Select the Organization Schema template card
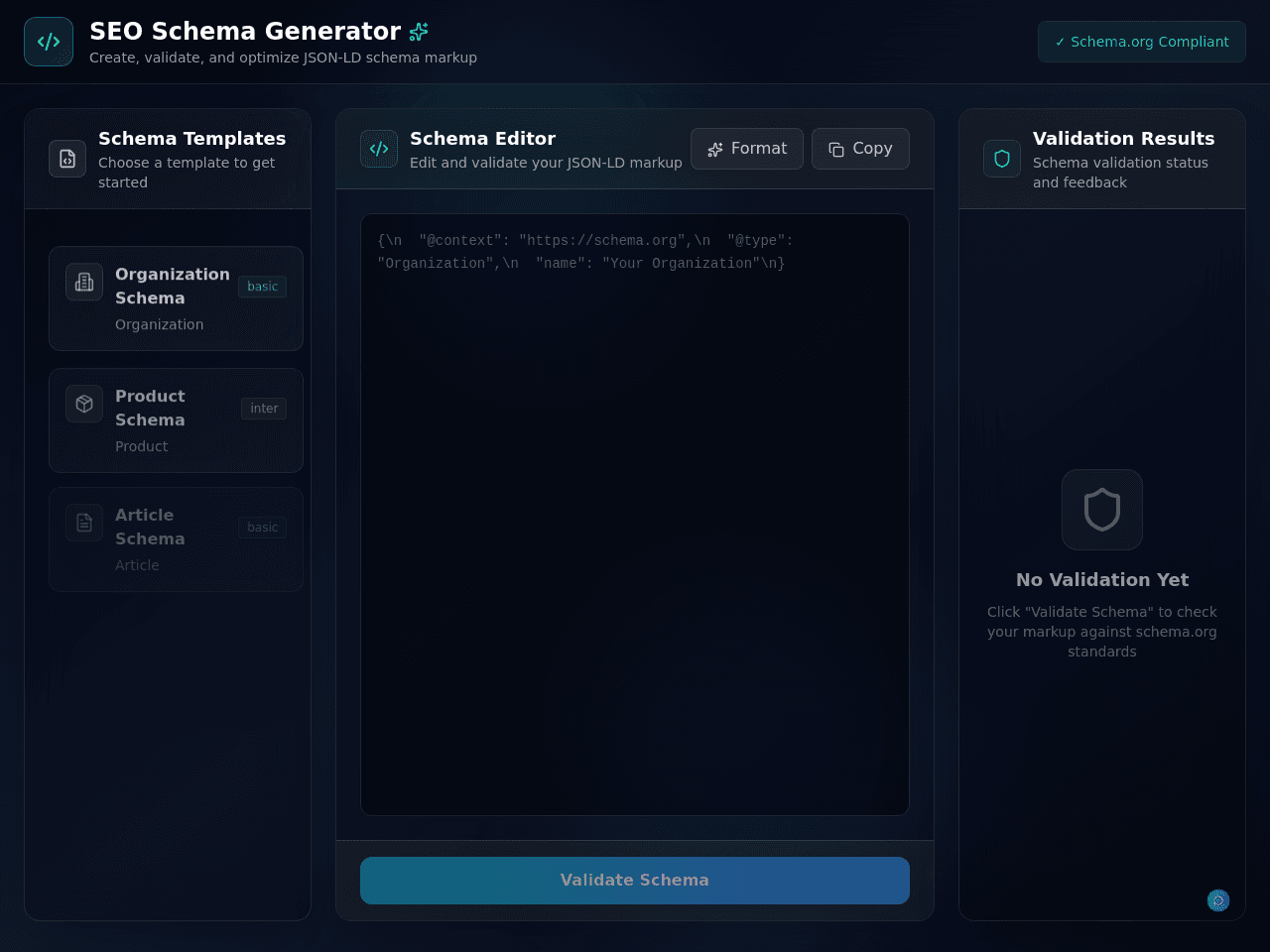The width and height of the screenshot is (1270, 952). click(176, 298)
